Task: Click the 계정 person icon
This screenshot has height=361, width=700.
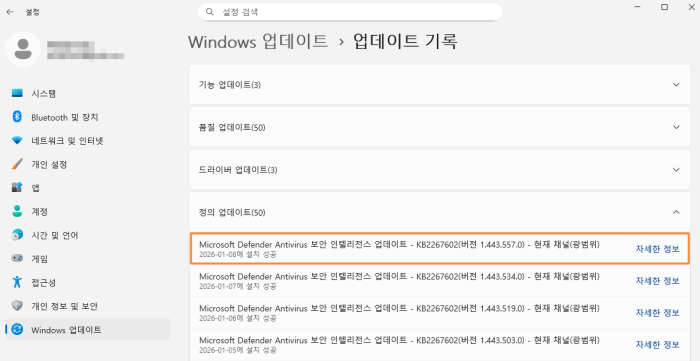Action: point(17,212)
